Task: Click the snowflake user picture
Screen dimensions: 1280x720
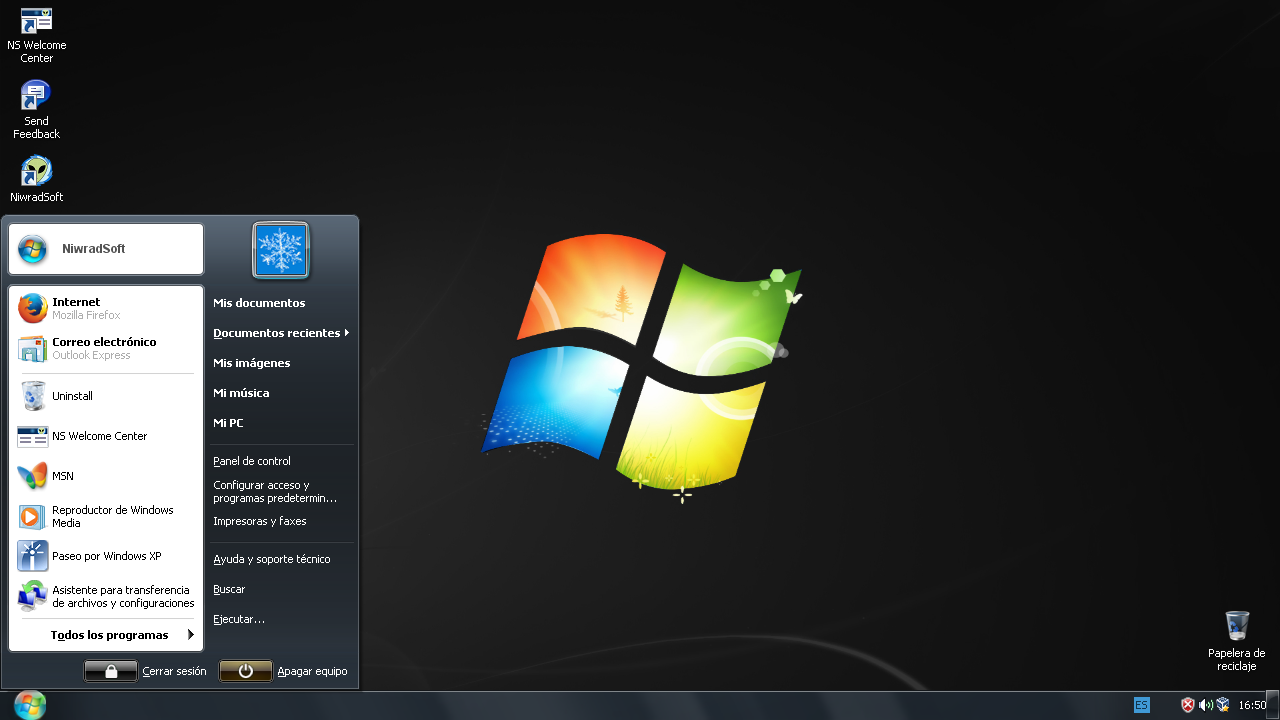Action: tap(281, 250)
